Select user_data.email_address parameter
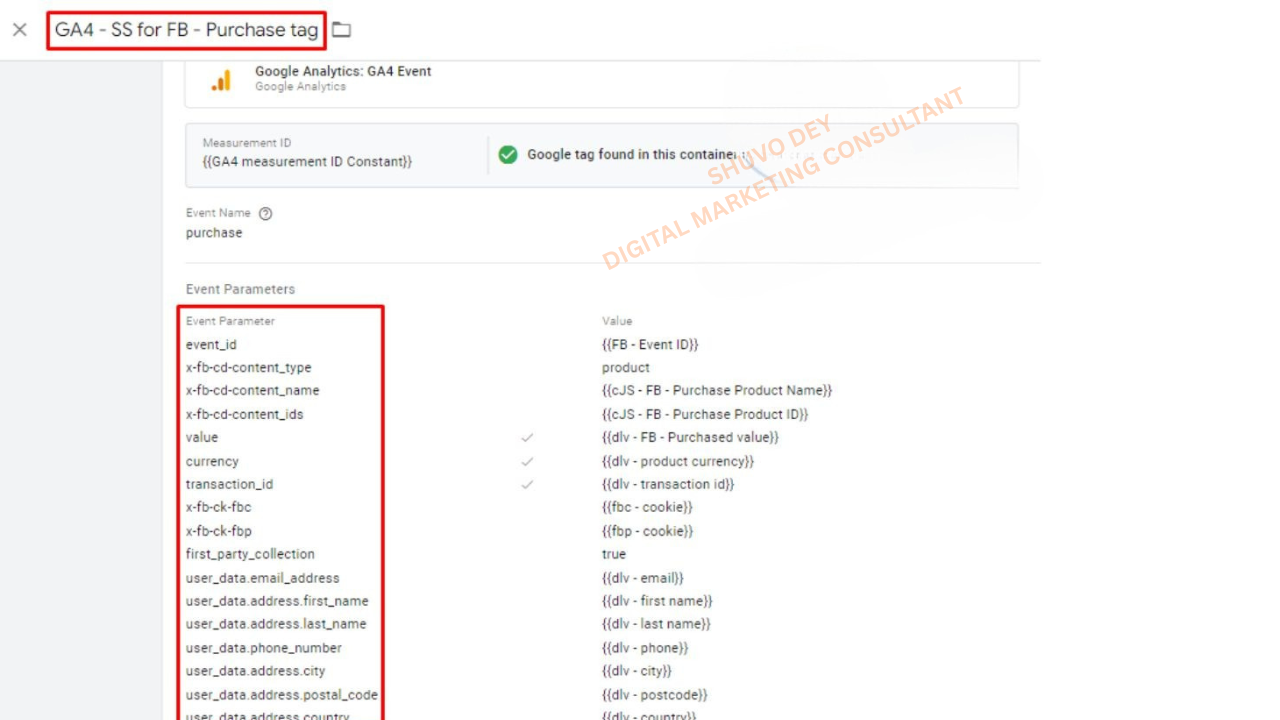 click(x=262, y=578)
